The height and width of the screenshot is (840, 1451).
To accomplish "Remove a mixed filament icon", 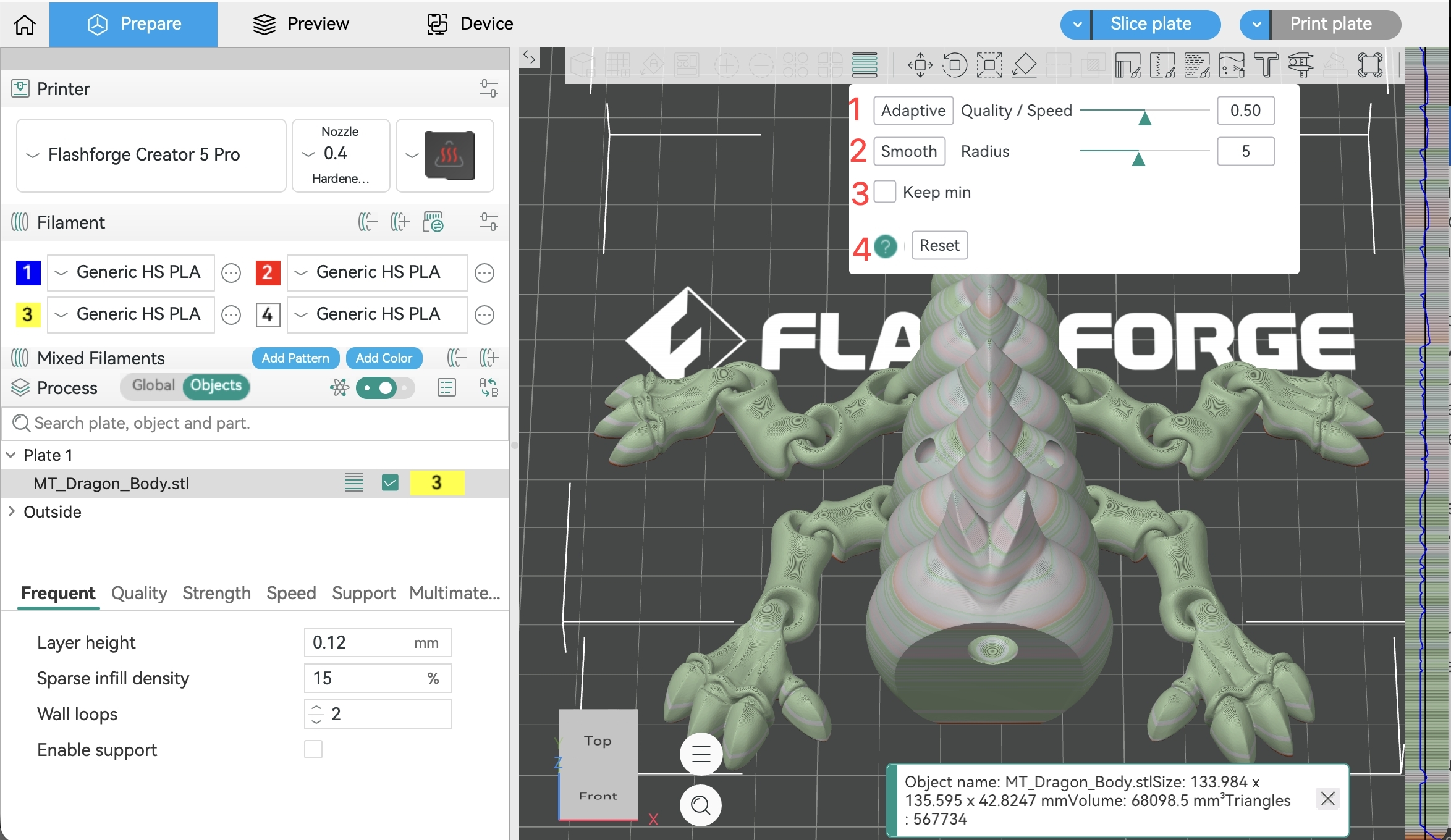I will click(457, 358).
